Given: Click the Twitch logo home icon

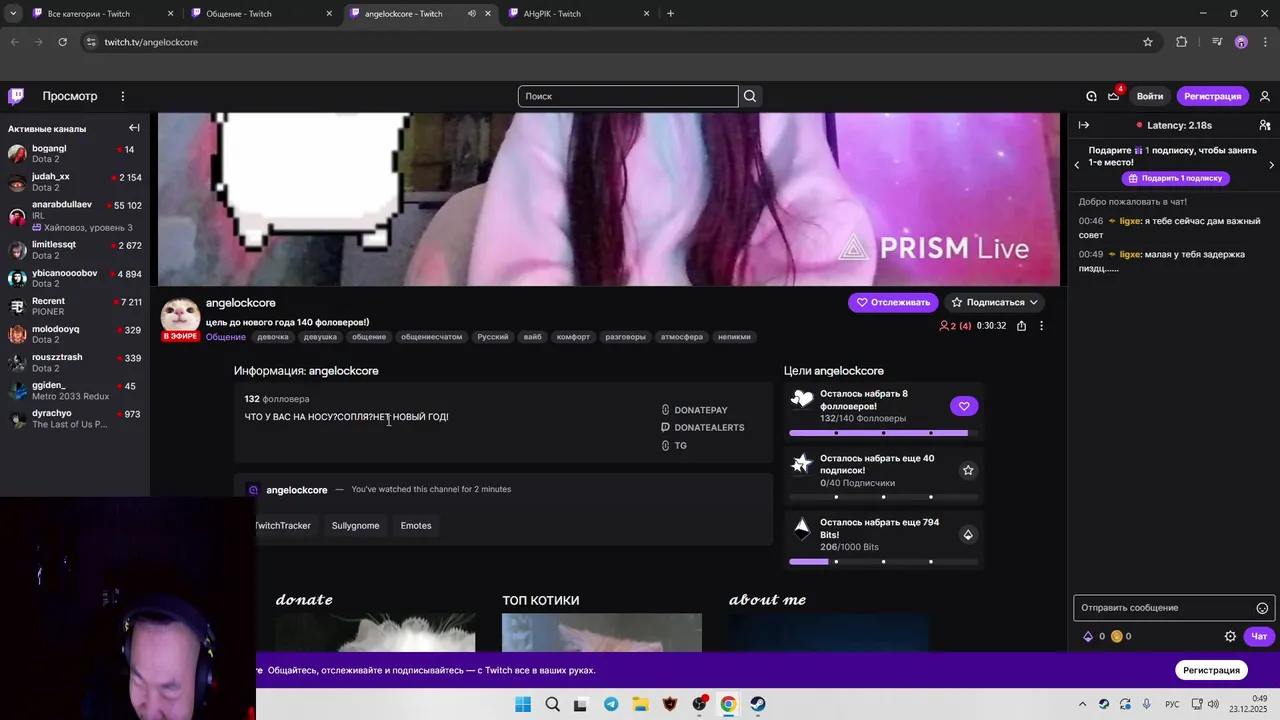Looking at the screenshot, I should [x=16, y=96].
